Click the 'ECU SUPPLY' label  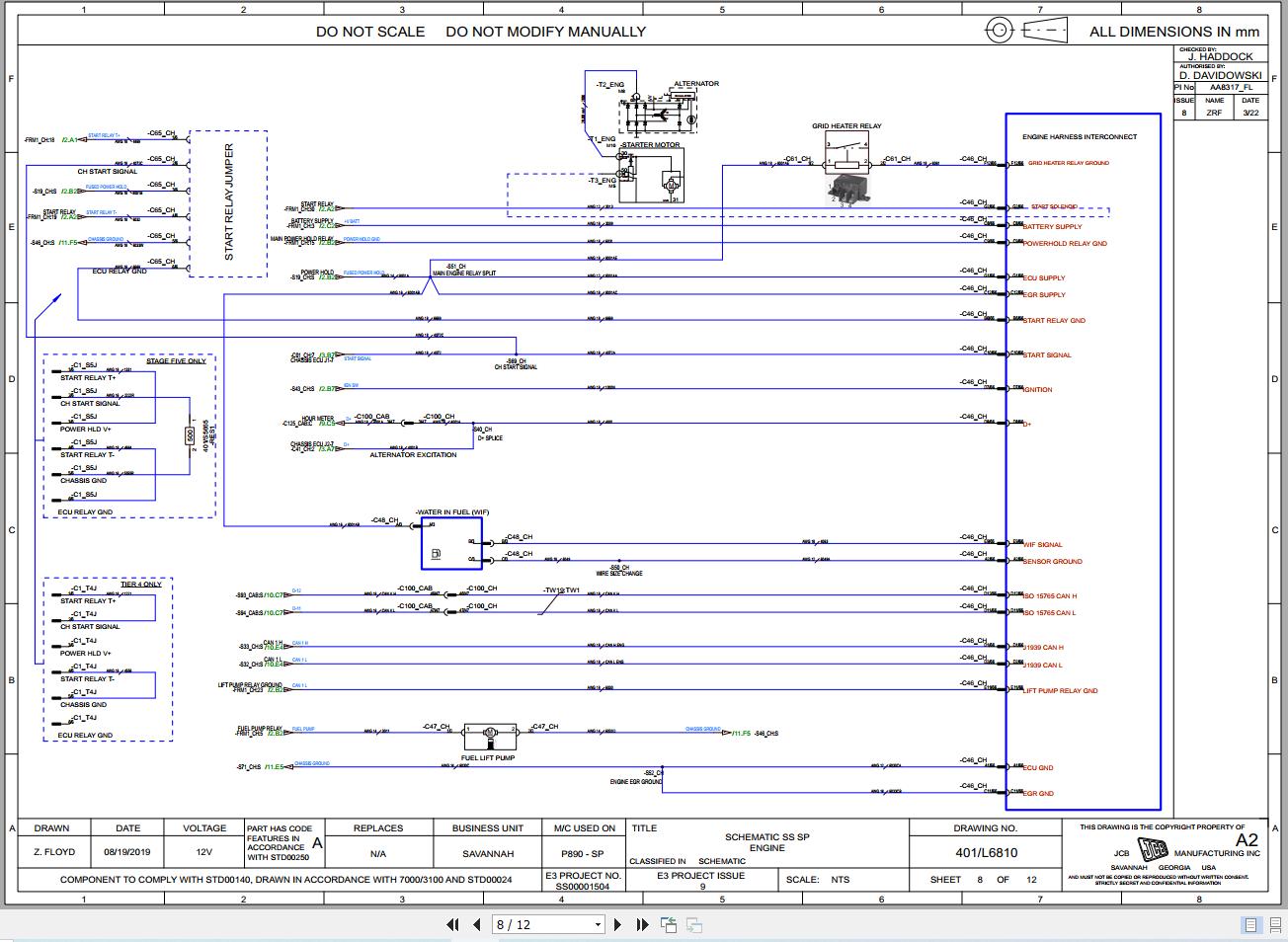[x=1044, y=277]
